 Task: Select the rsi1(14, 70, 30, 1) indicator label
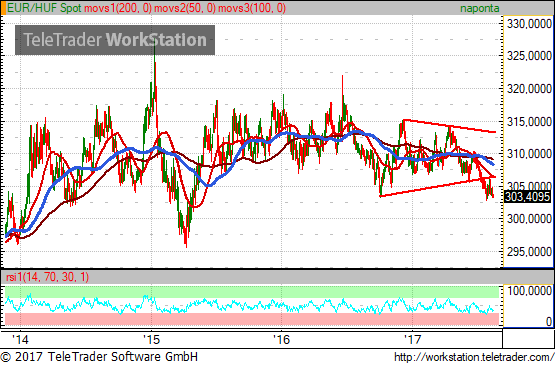[47, 277]
